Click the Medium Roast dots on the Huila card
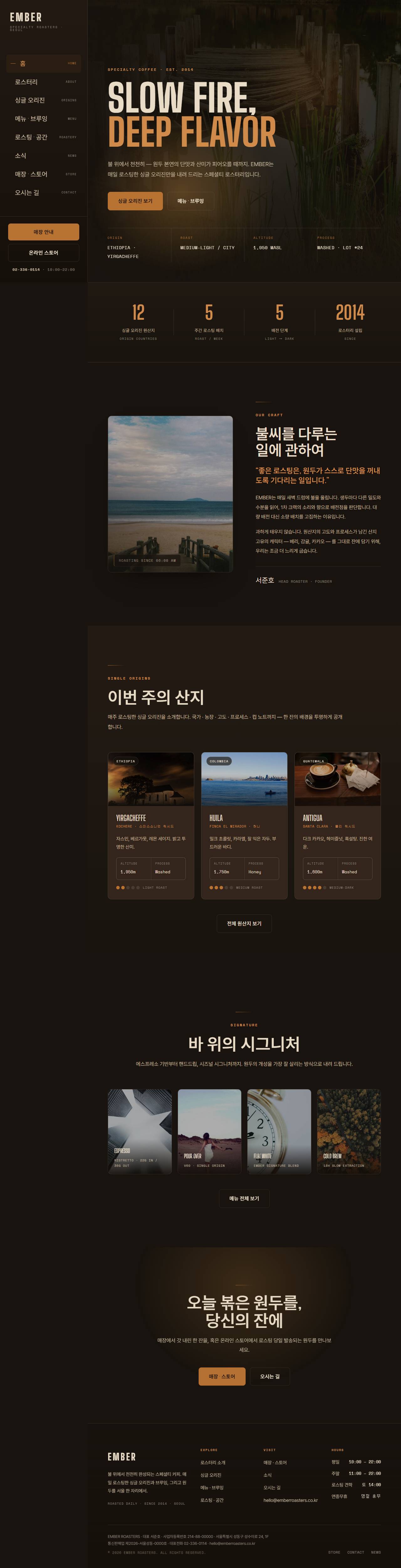Image resolution: width=401 pixels, height=1568 pixels. pos(221,887)
